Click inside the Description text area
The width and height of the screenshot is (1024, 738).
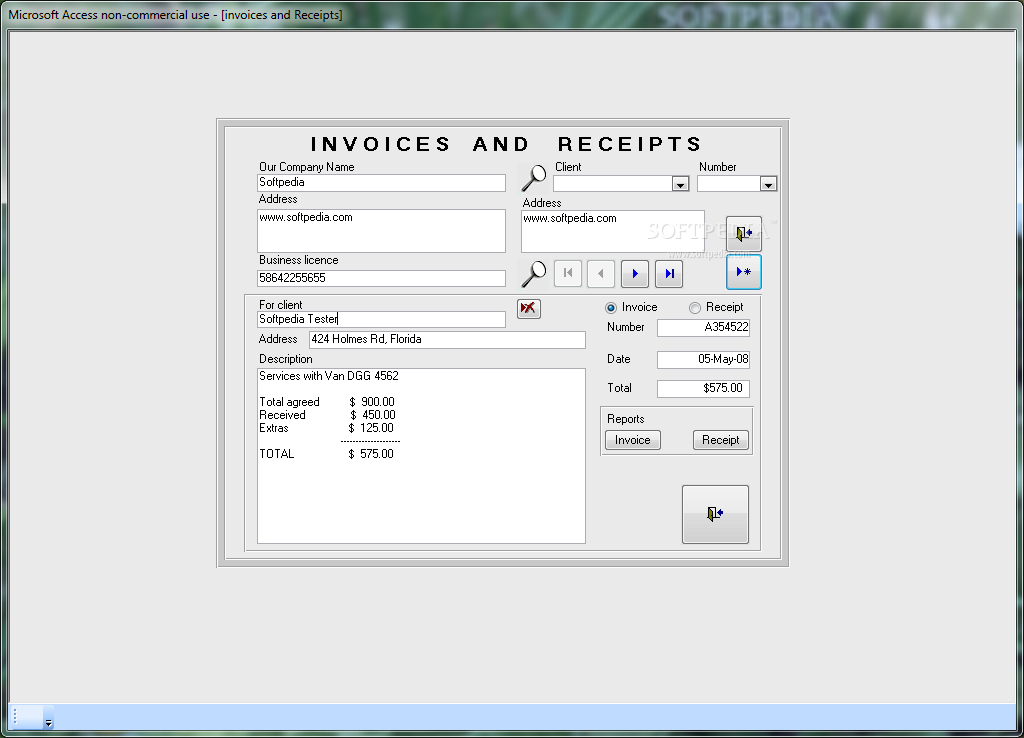click(421, 456)
